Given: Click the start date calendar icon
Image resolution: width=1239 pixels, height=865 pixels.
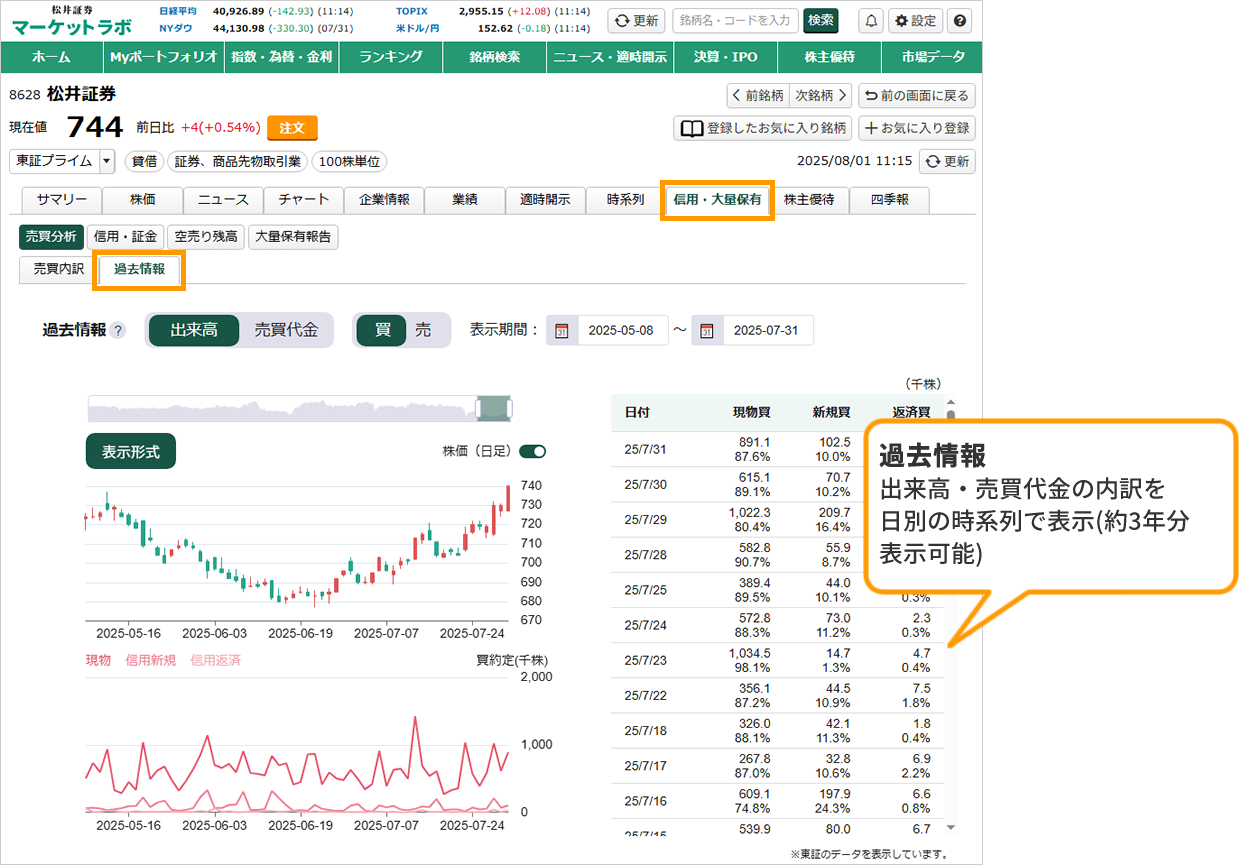Looking at the screenshot, I should (x=561, y=331).
